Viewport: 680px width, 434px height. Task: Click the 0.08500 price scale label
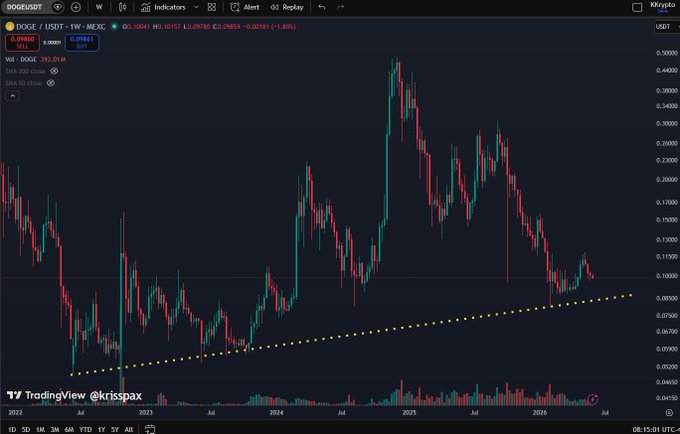(x=667, y=299)
